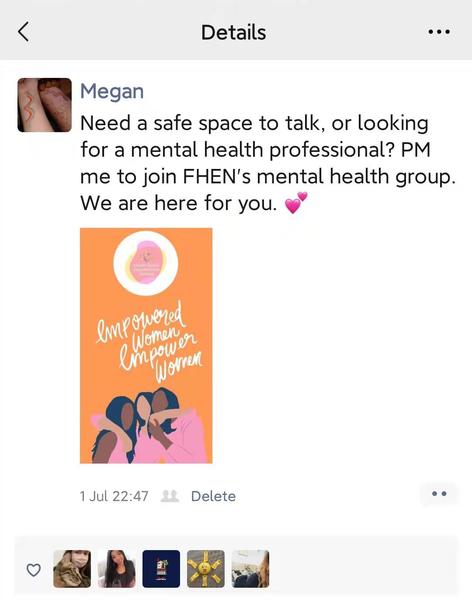Image resolution: width=472 pixels, height=600 pixels.
Task: Tap the pink hearts emoji in post
Action: pyautogui.click(x=296, y=202)
